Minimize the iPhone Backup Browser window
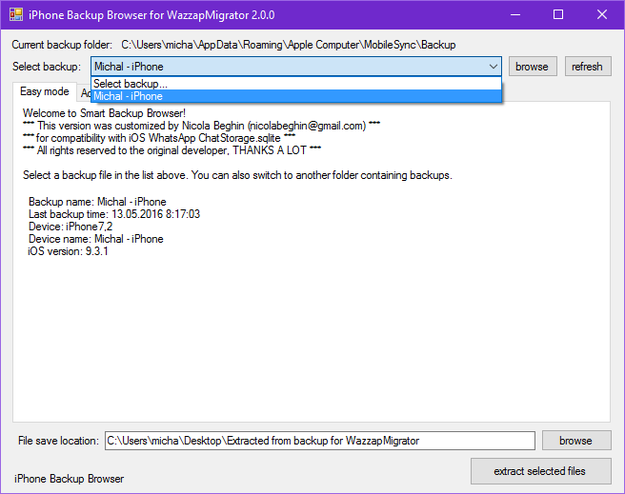The image size is (625, 494). (x=513, y=15)
